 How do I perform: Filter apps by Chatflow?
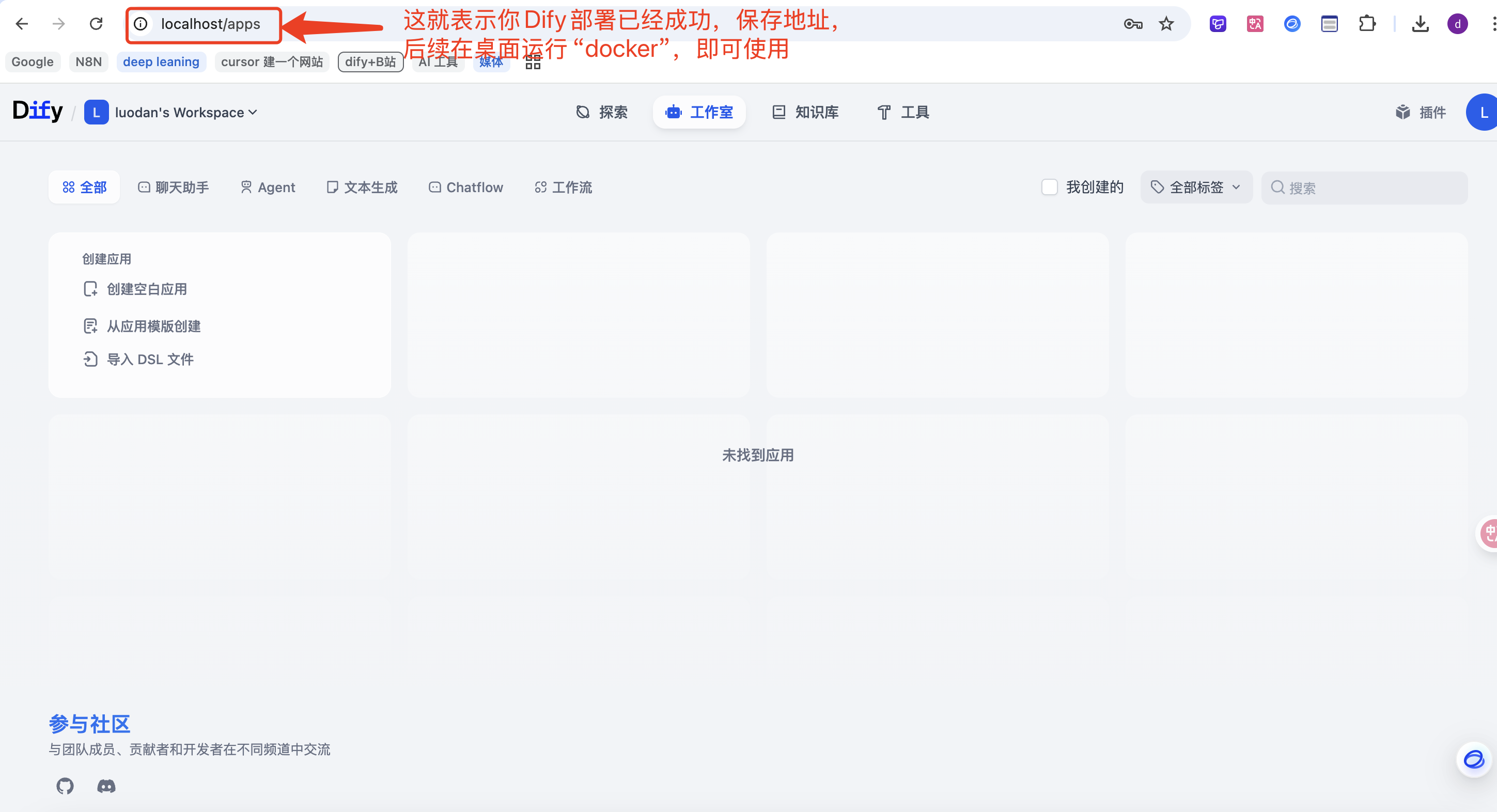pyautogui.click(x=466, y=187)
